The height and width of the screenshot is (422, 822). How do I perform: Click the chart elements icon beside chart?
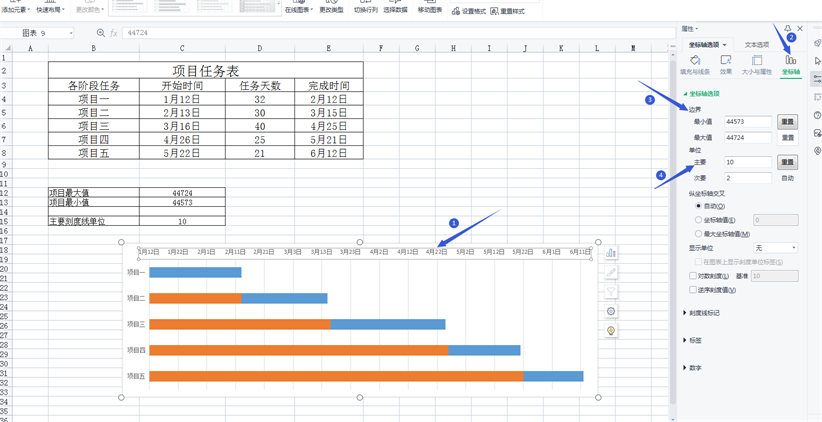point(611,253)
